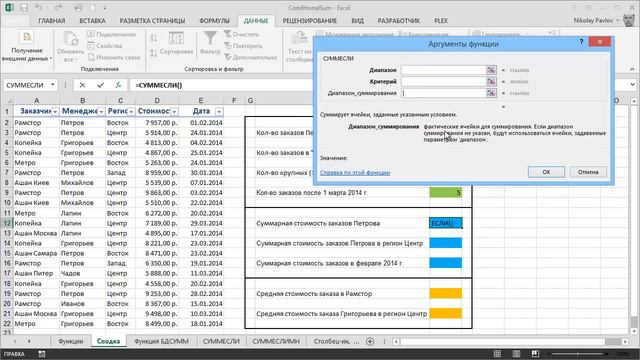The width and height of the screenshot is (640, 360).
Task: Open the Стоимость column filter dropdown
Action: 174,111
